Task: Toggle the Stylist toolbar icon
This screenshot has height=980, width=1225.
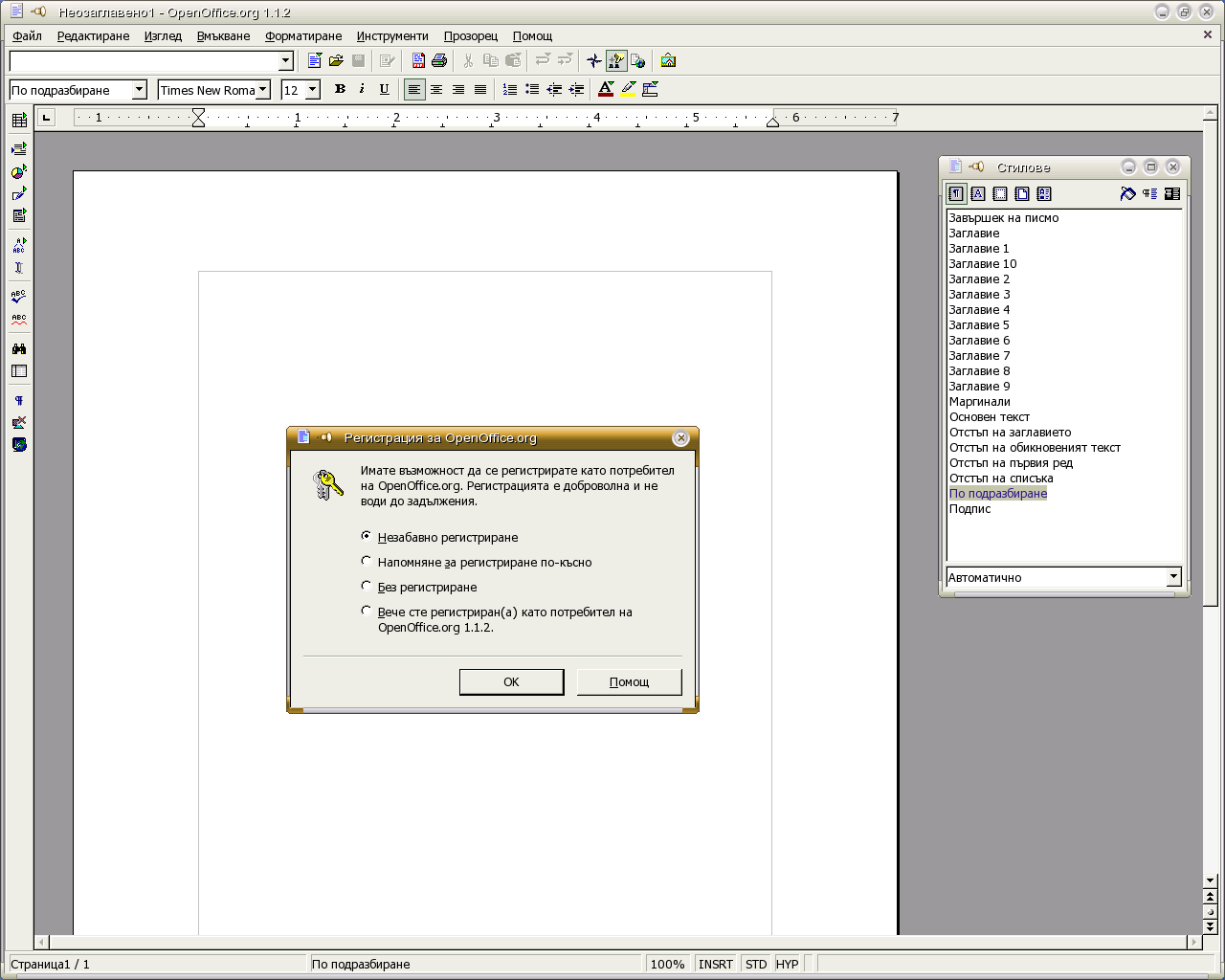Action: click(x=616, y=60)
